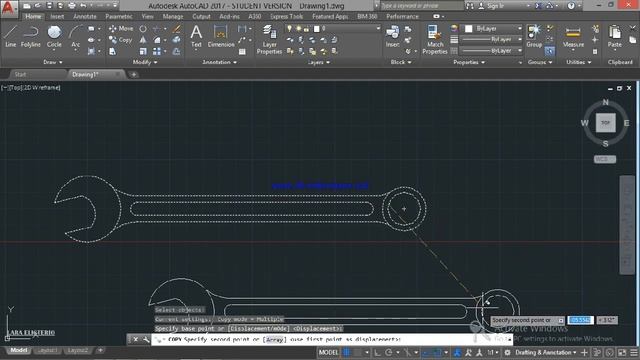Screen dimensions: 640x360
Task: Click the Group tool
Action: [x=534, y=36]
